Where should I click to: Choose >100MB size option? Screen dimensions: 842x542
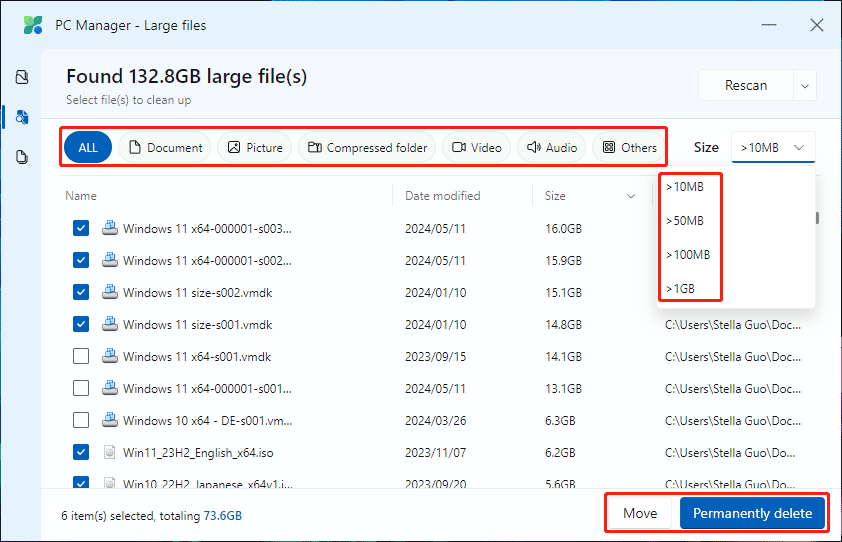pyautogui.click(x=688, y=255)
